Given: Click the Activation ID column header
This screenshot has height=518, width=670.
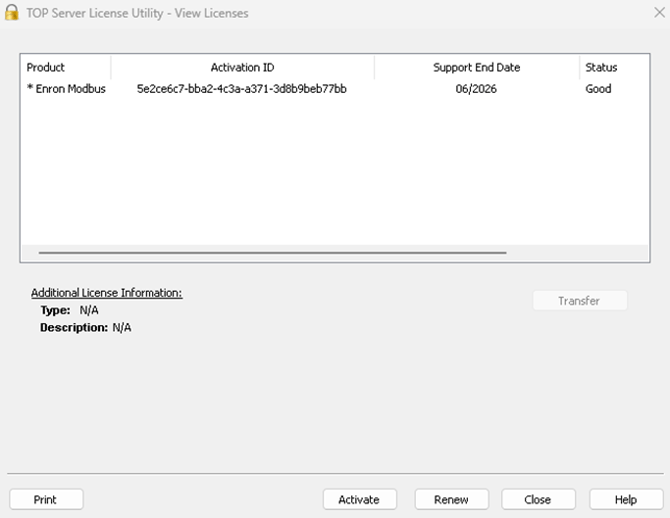Looking at the screenshot, I should coord(242,68).
